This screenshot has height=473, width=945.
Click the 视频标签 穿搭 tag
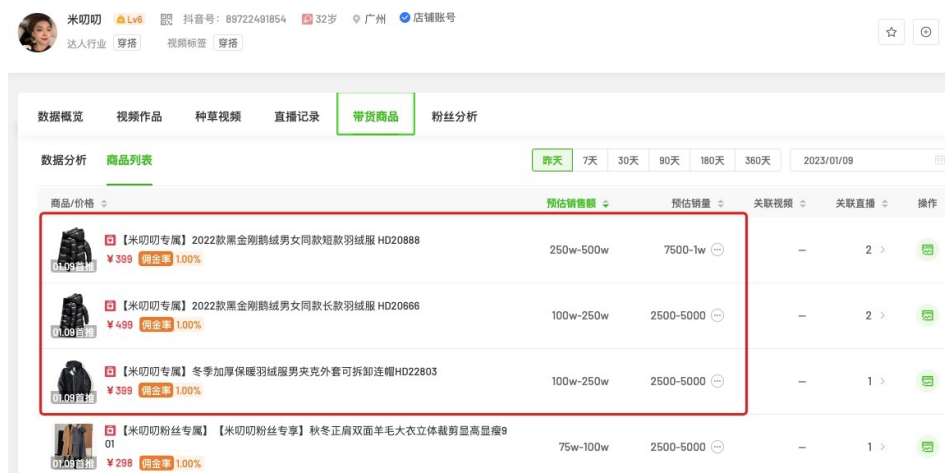[228, 43]
